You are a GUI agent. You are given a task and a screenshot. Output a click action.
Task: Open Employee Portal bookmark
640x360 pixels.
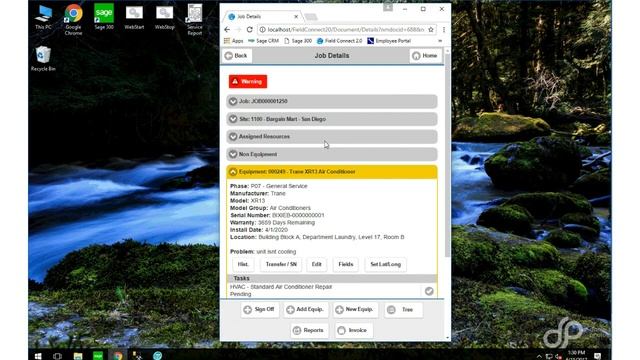(389, 41)
